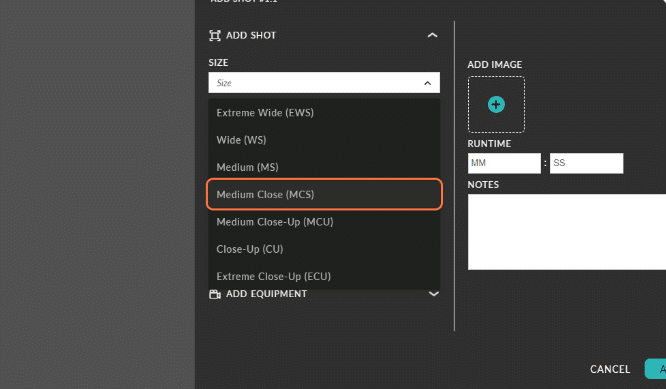
Task: Collapse the Add Shot section chevron
Action: click(x=432, y=35)
